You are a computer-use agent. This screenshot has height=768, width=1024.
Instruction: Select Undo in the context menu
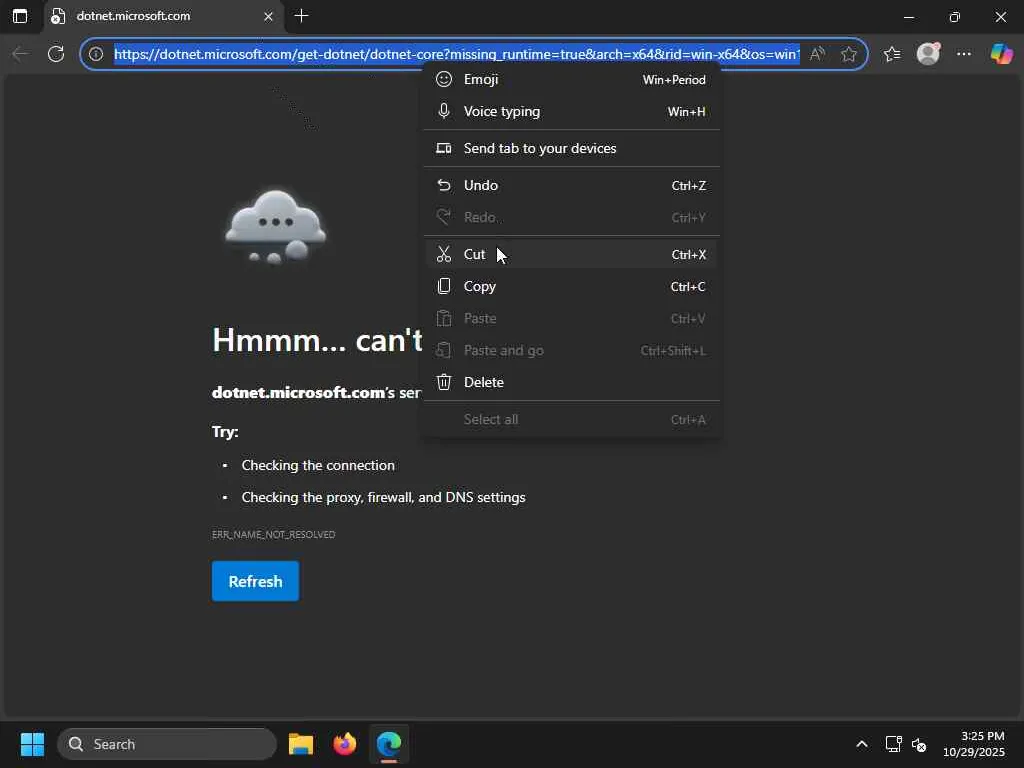(x=571, y=185)
